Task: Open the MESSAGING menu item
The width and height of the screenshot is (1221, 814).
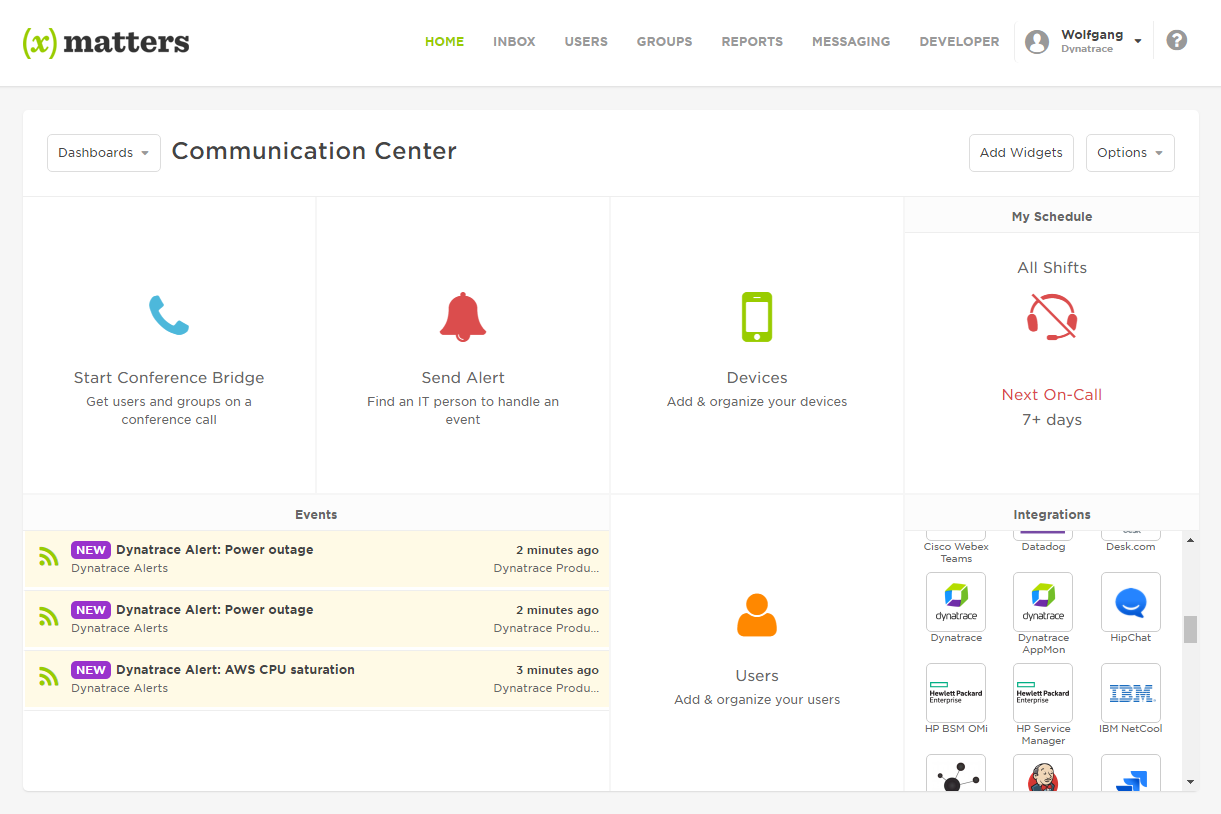Action: [851, 42]
